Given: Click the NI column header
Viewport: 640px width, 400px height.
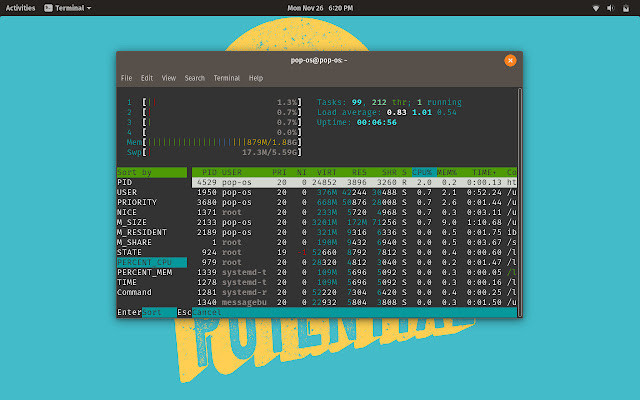Looking at the screenshot, I should (x=302, y=172).
